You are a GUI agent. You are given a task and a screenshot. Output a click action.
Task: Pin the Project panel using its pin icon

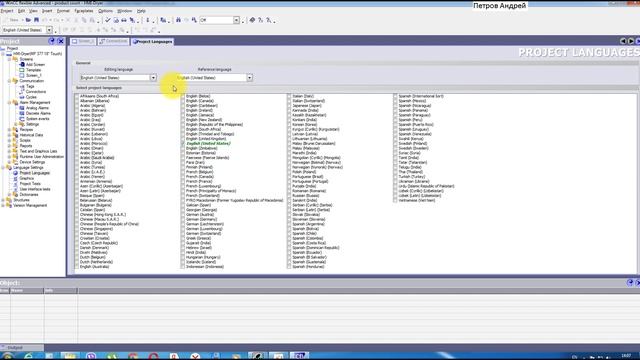point(51,41)
